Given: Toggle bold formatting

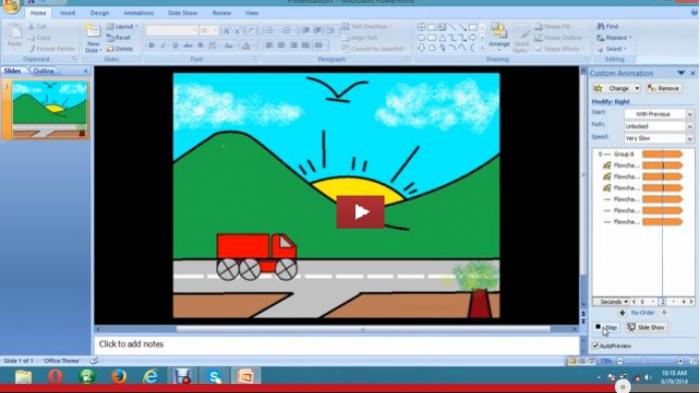Looking at the screenshot, I should (x=152, y=46).
